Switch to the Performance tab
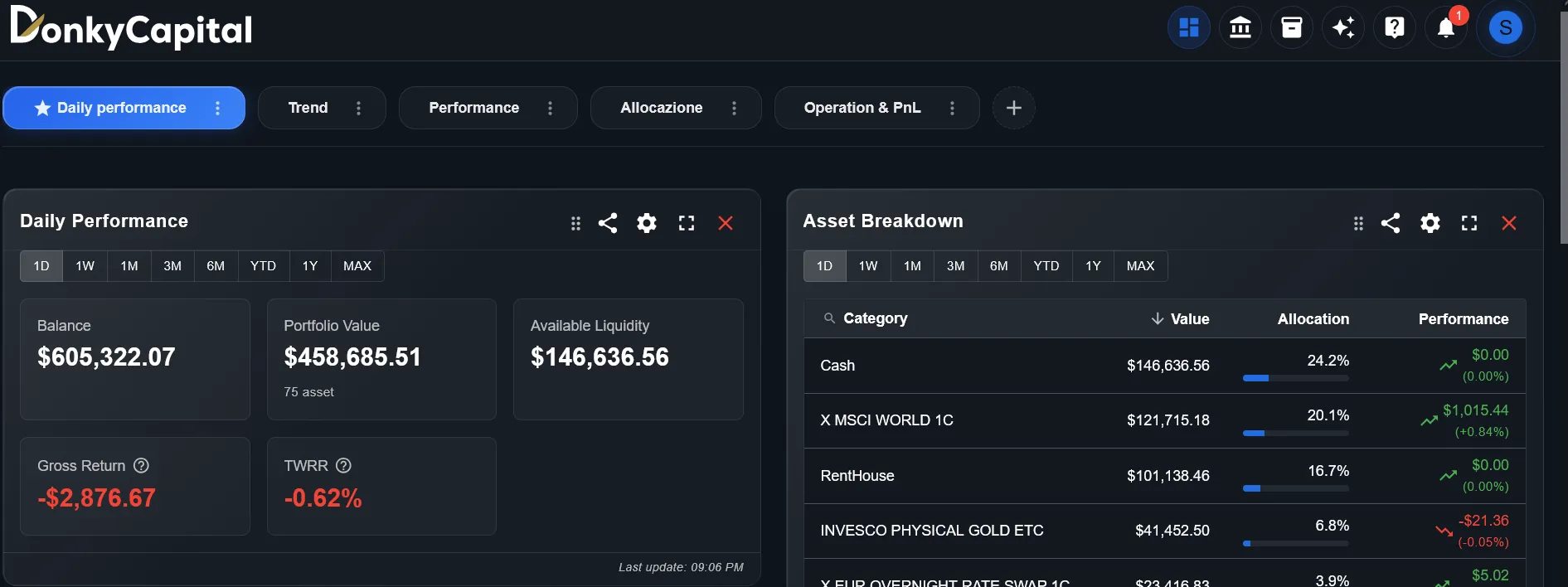 (473, 108)
